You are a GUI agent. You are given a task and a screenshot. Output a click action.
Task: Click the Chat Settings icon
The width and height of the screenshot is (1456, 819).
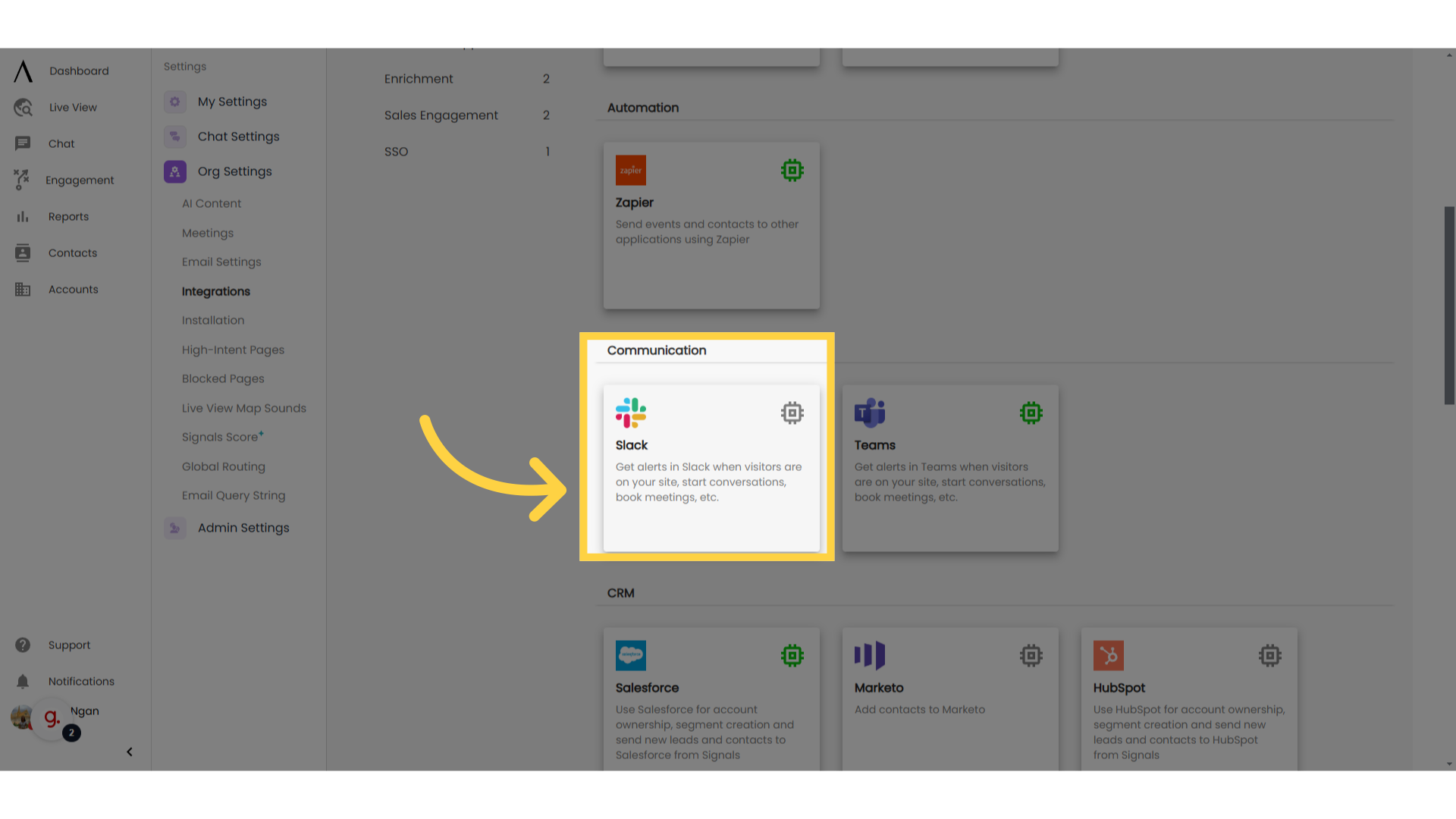[x=175, y=136]
